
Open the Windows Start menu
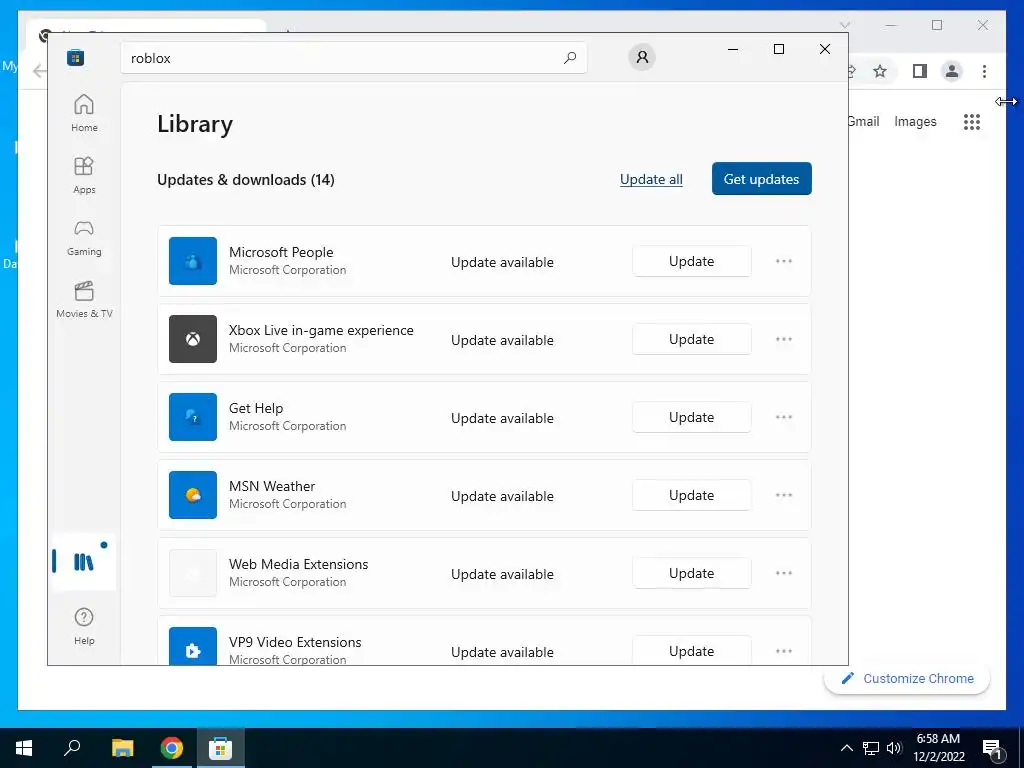pyautogui.click(x=24, y=748)
